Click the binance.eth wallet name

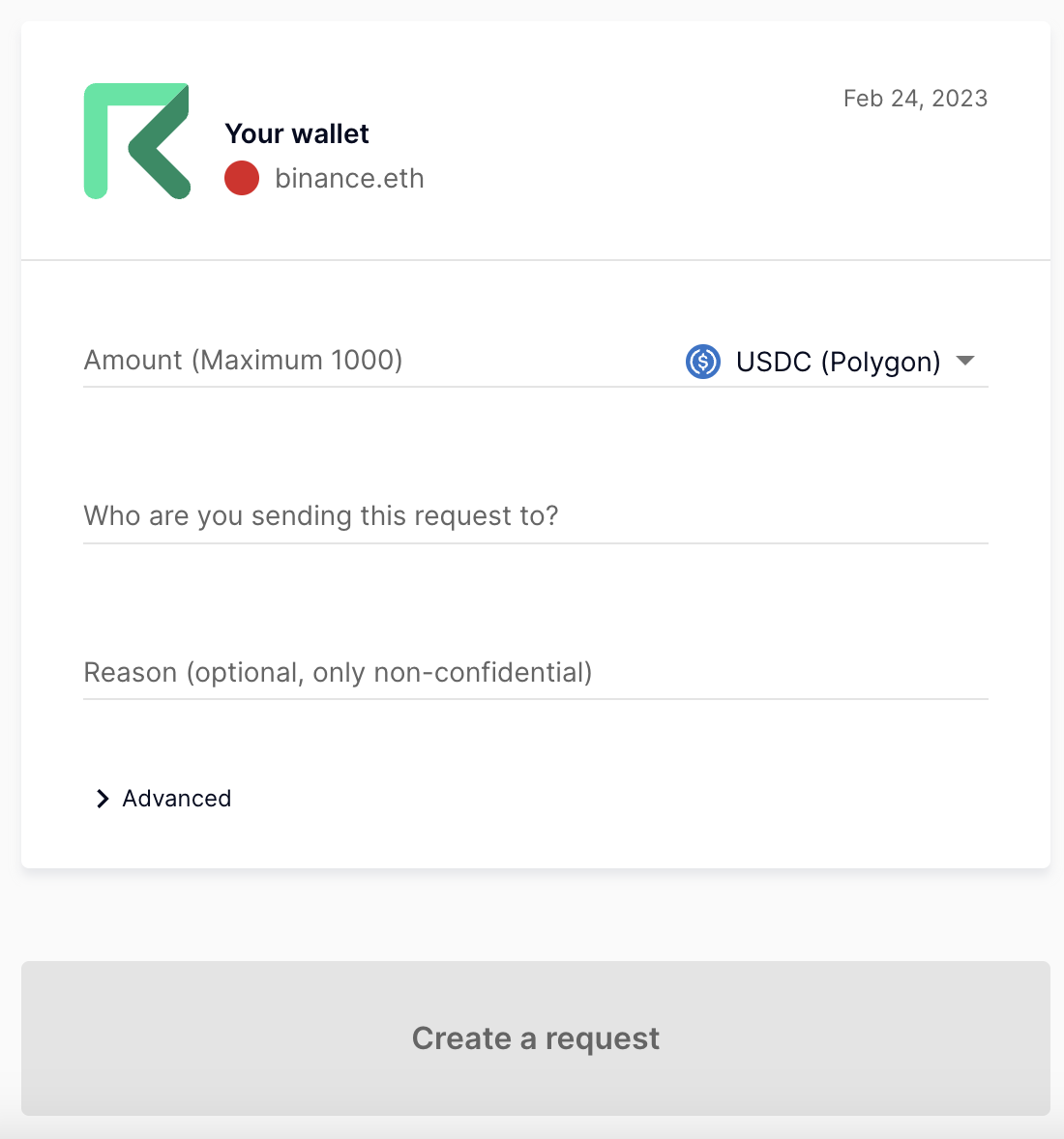(349, 179)
